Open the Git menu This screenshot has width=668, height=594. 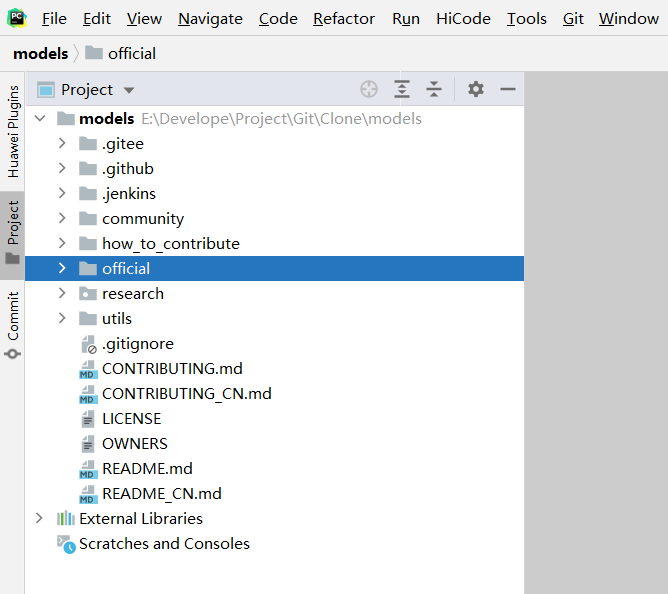[x=573, y=19]
